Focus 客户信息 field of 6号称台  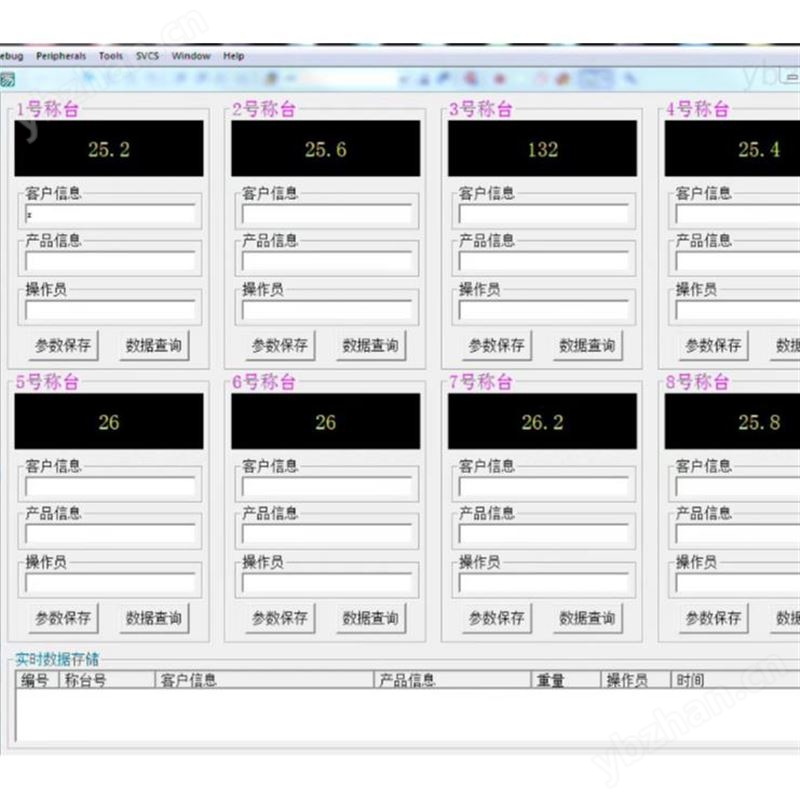327,487
